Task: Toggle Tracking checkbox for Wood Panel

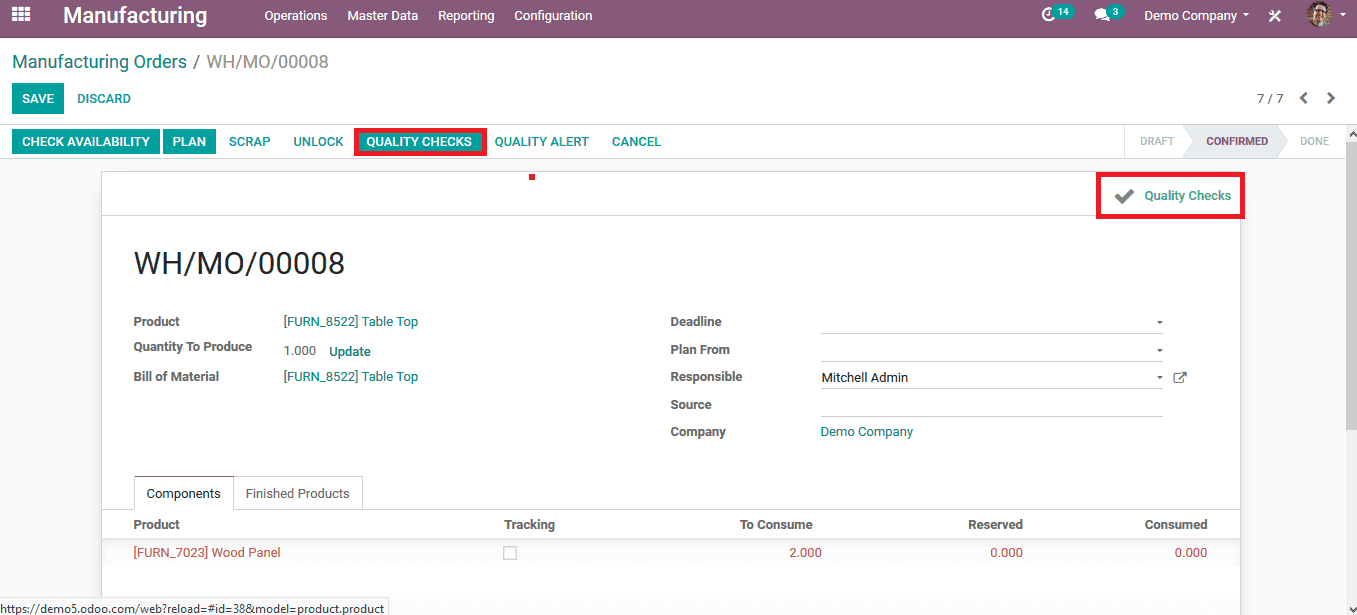Action: pos(510,552)
